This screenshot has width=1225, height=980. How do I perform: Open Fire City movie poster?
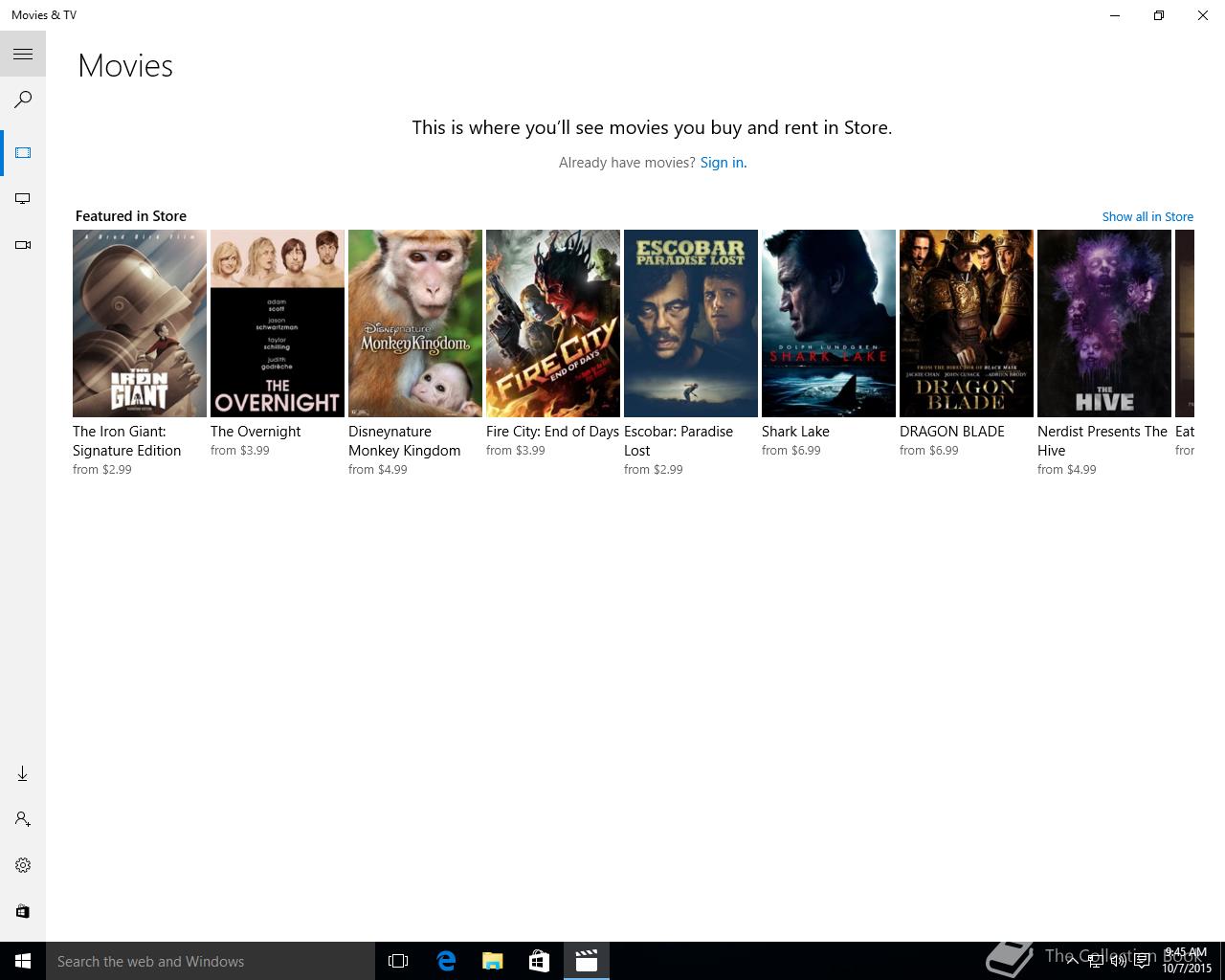[x=553, y=323]
